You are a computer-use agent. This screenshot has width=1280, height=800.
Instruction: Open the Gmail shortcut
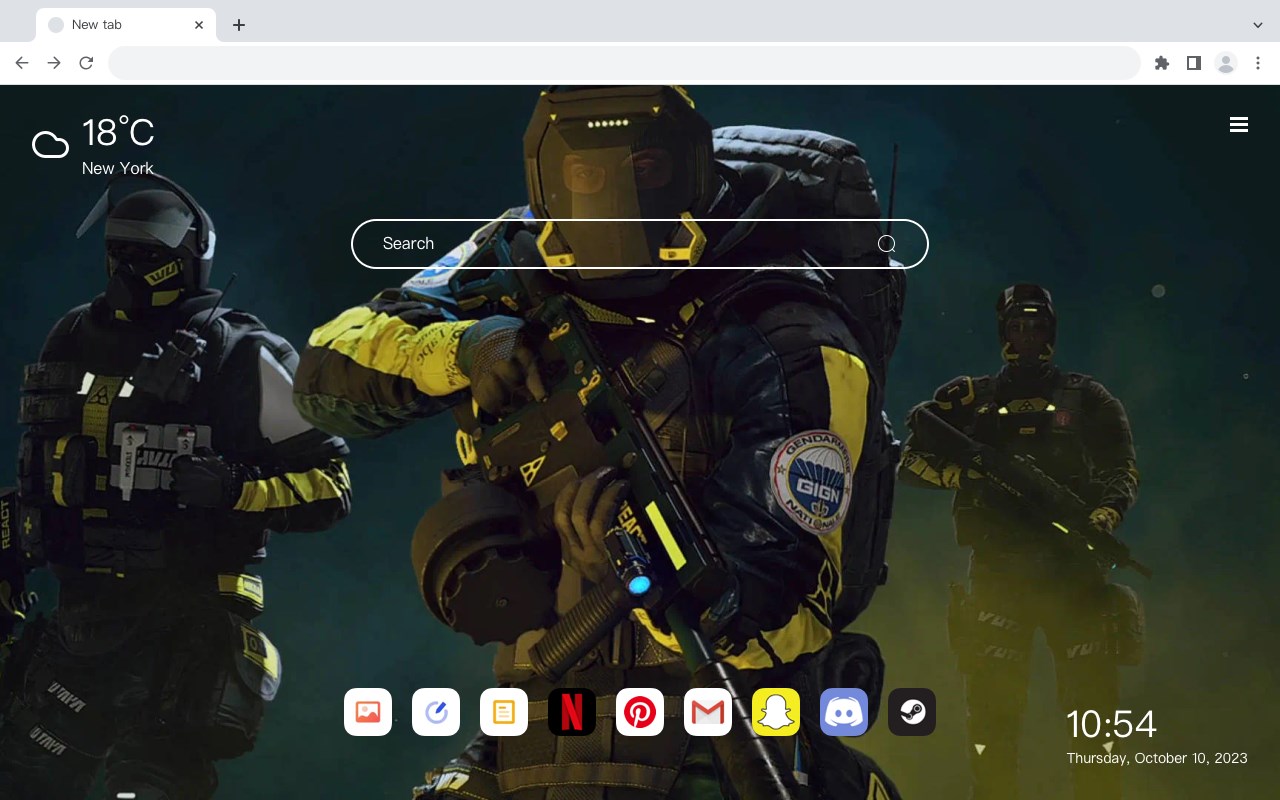[708, 712]
